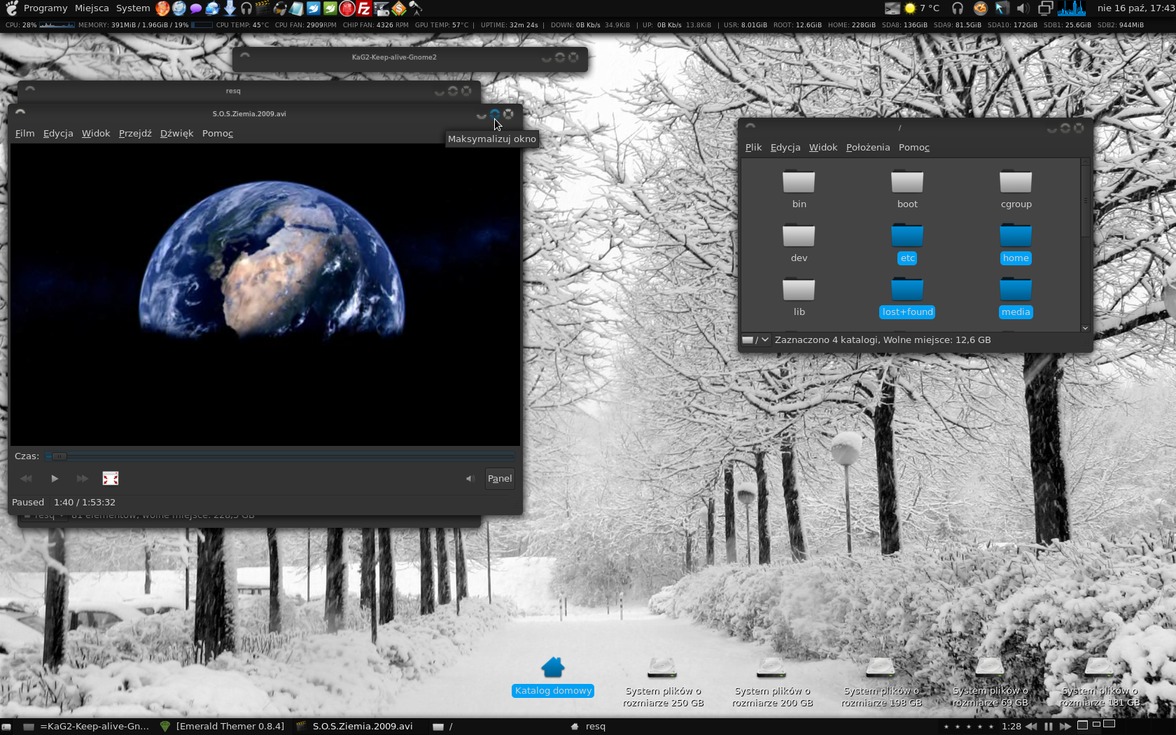
Task: Click the blue system monitor graph applet
Action: 1072,8
